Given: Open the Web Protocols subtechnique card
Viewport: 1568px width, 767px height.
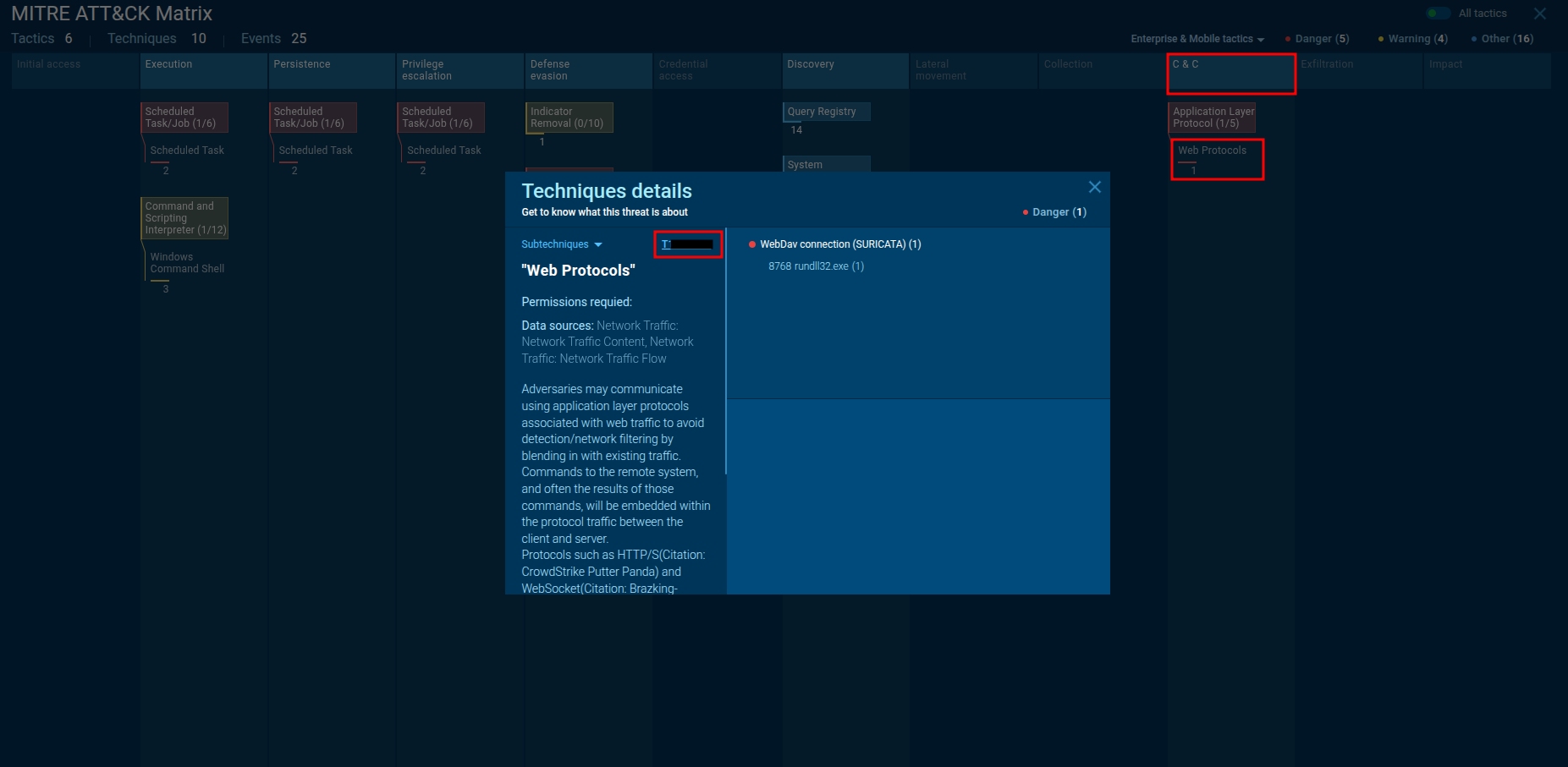Looking at the screenshot, I should pyautogui.click(x=1216, y=158).
